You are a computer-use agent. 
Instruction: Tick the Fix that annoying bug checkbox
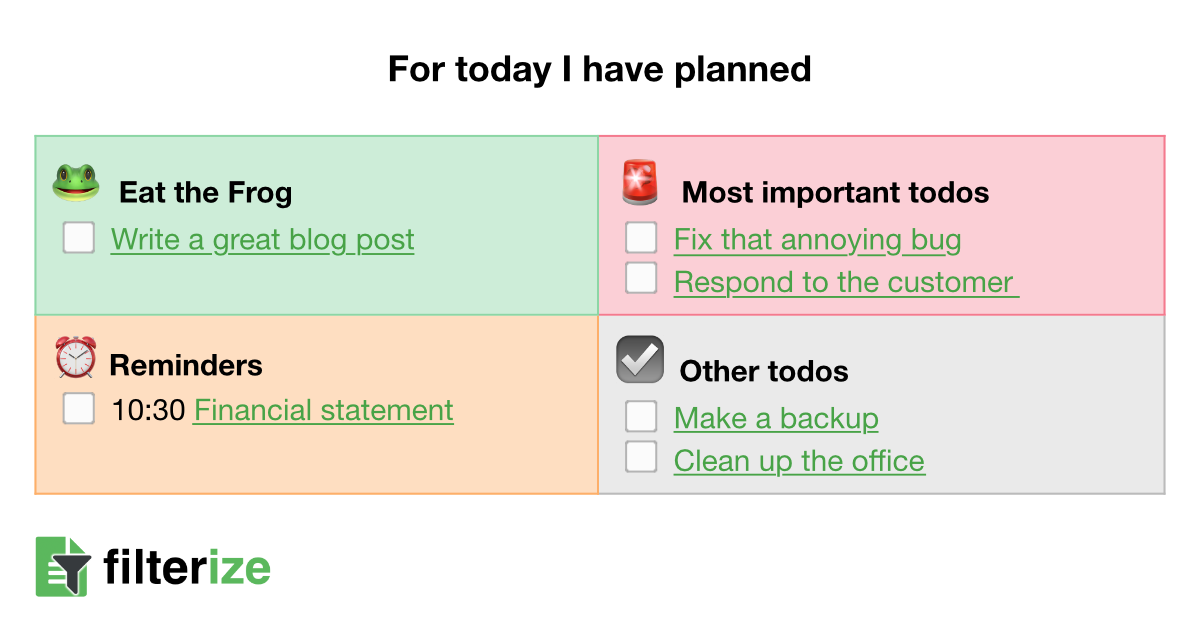click(641, 238)
